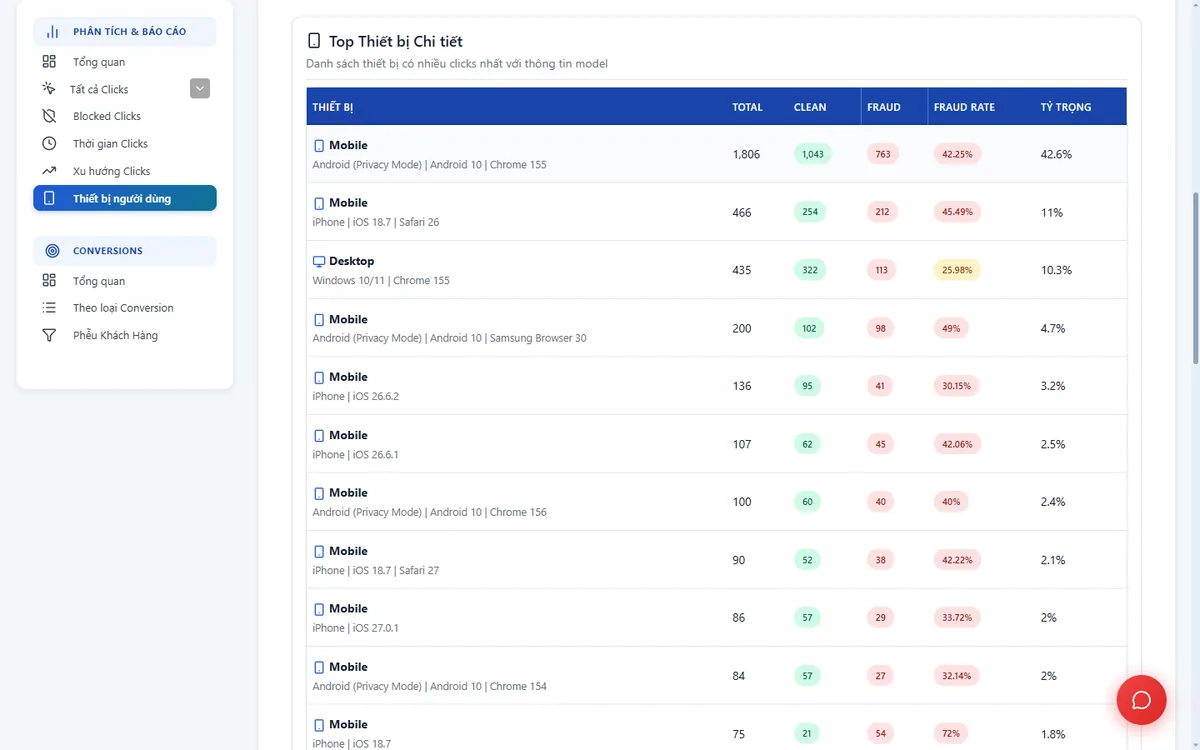Screen dimensions: 1200x750
Task: Click the mobile icon in the Chrome 156 row
Action: click(319, 493)
